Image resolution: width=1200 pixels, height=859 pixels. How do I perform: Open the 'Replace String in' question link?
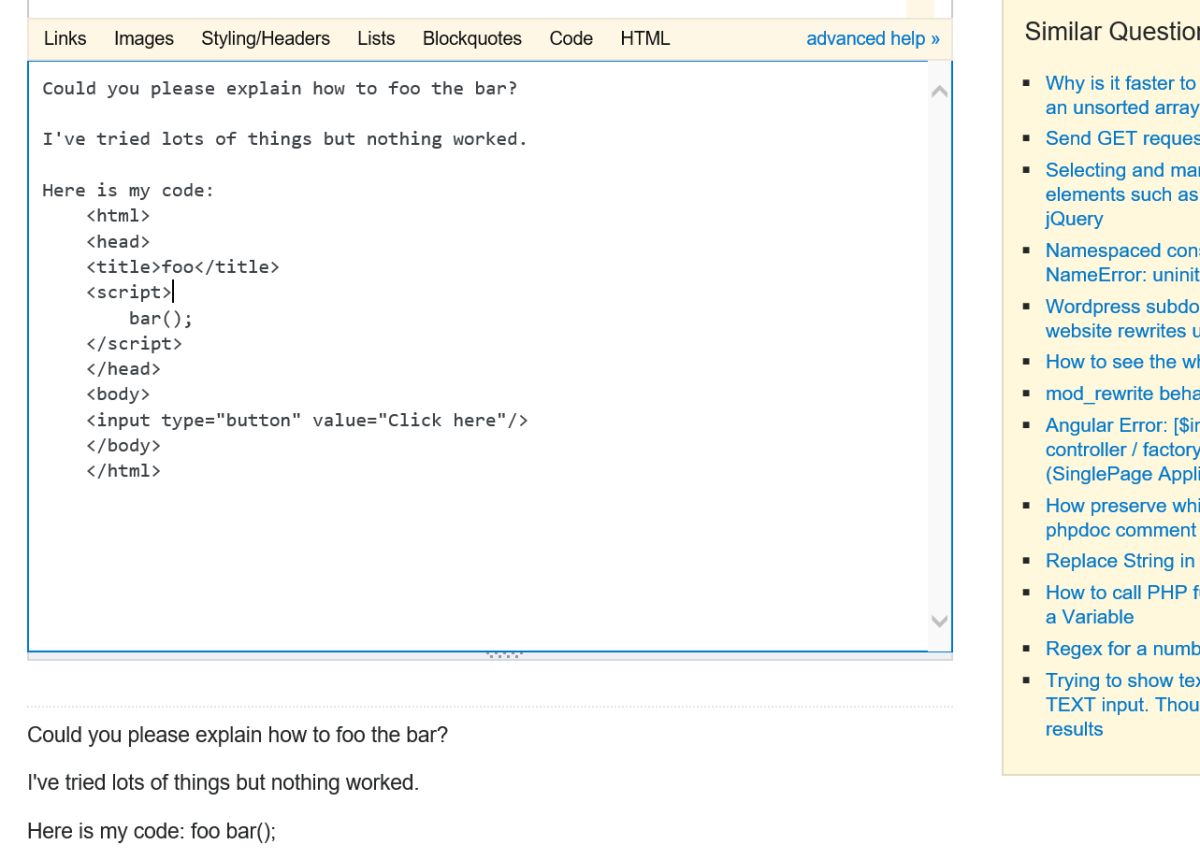[1122, 563]
